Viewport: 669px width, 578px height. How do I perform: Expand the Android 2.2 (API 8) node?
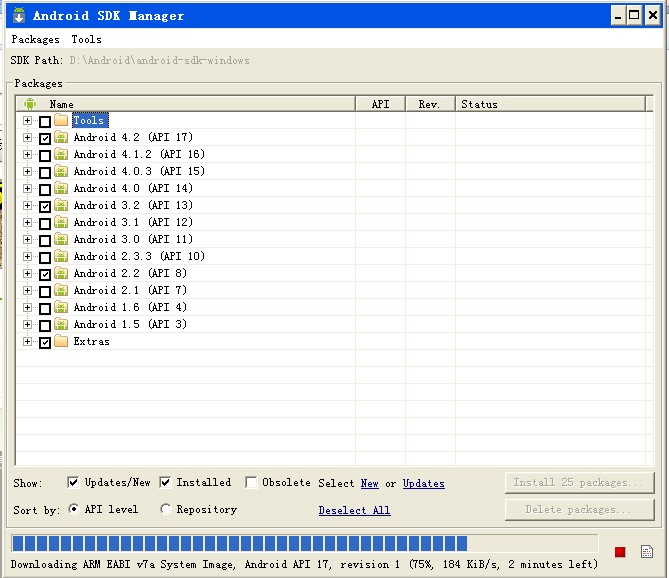point(27,273)
